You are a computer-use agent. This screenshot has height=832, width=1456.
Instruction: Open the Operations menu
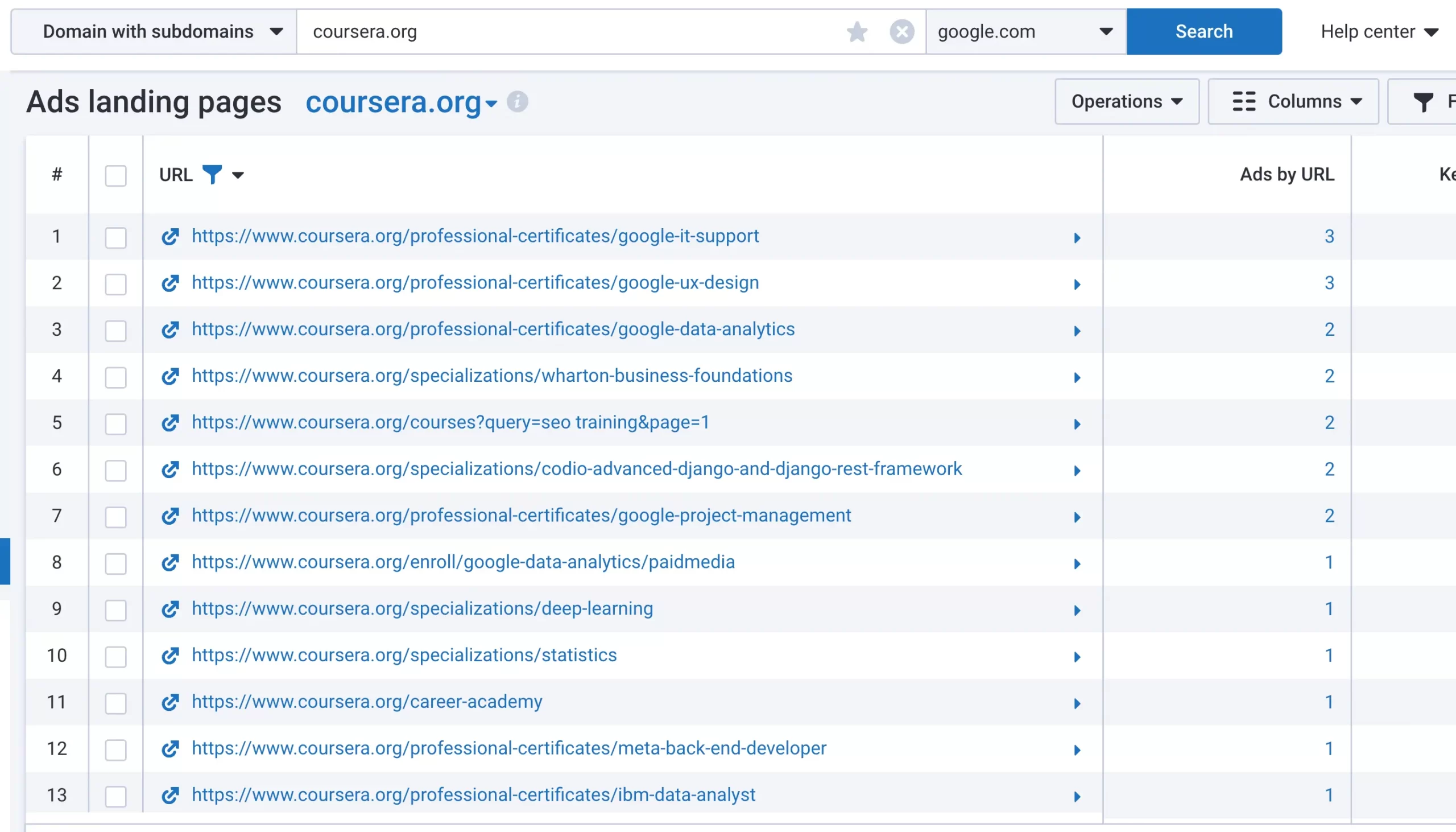[x=1126, y=102]
